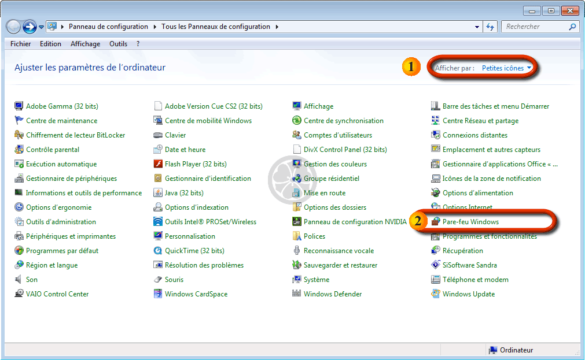
Task: Click the Affichage display icon
Action: (x=297, y=106)
